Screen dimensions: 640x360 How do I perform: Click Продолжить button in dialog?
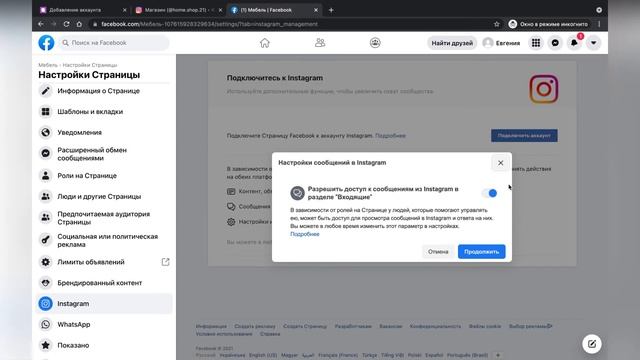coord(482,251)
